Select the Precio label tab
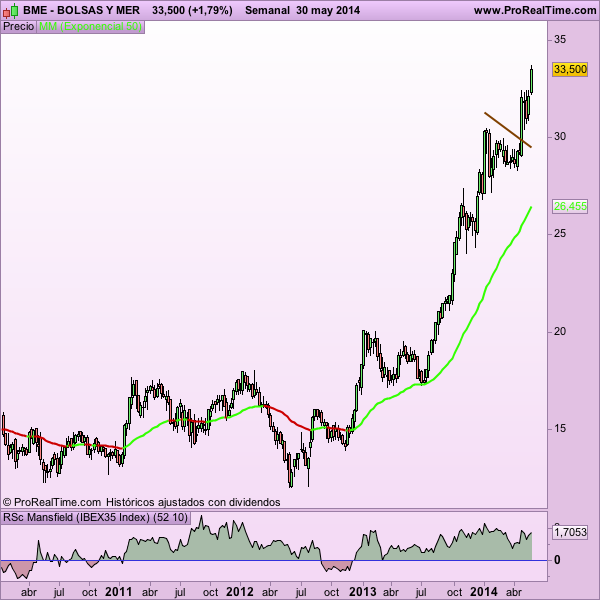Viewport: 600px width, 600px height. point(18,26)
